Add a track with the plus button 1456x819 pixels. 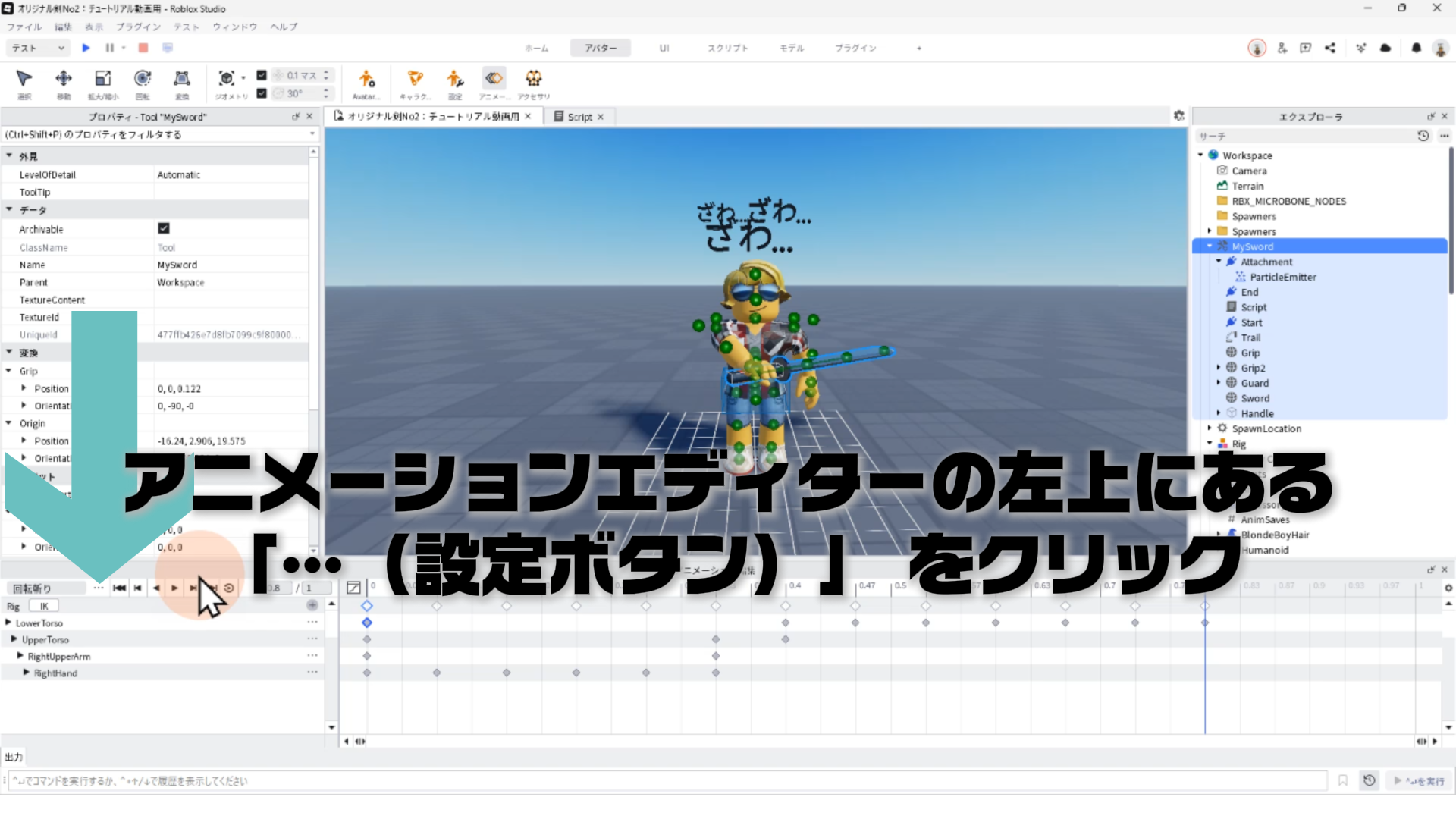coord(312,605)
